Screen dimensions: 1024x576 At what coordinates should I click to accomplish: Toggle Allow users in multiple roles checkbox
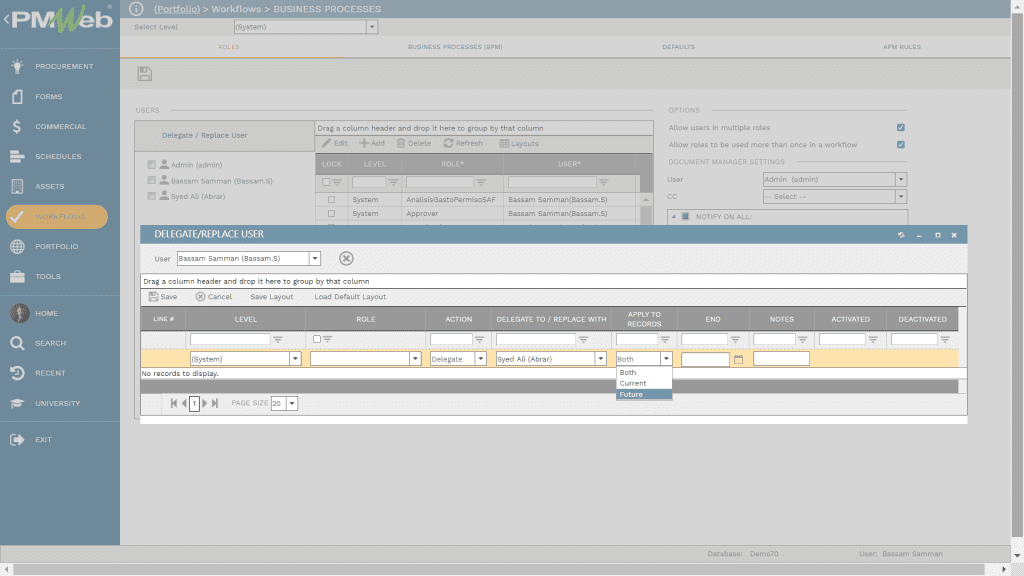(x=901, y=127)
